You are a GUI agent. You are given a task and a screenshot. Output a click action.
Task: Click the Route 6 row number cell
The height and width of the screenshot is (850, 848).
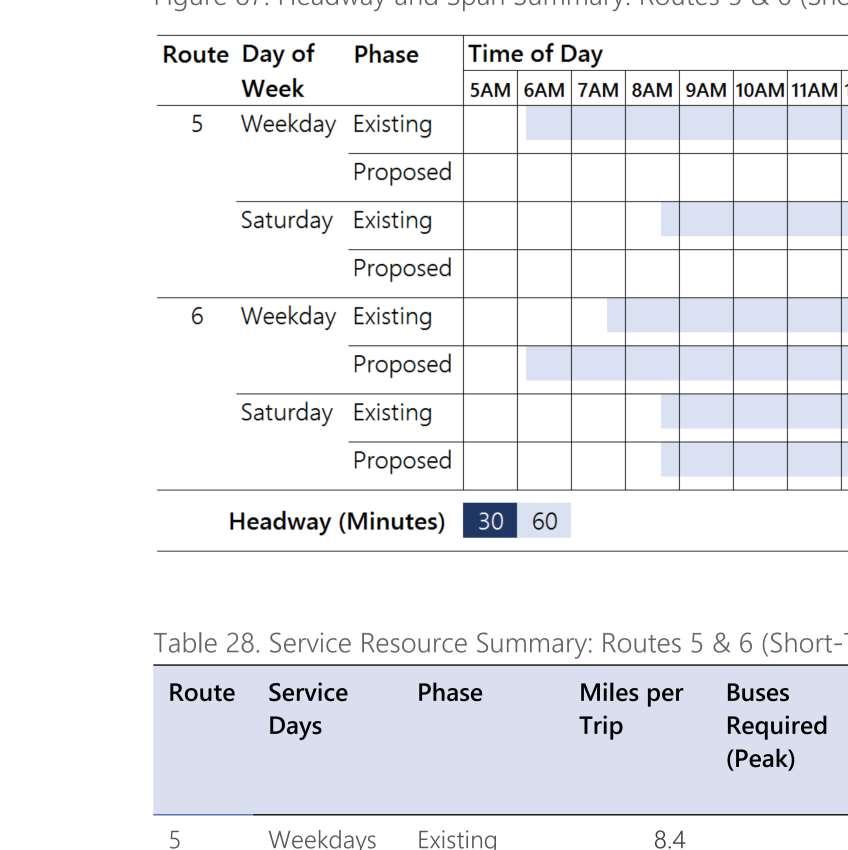tap(197, 316)
